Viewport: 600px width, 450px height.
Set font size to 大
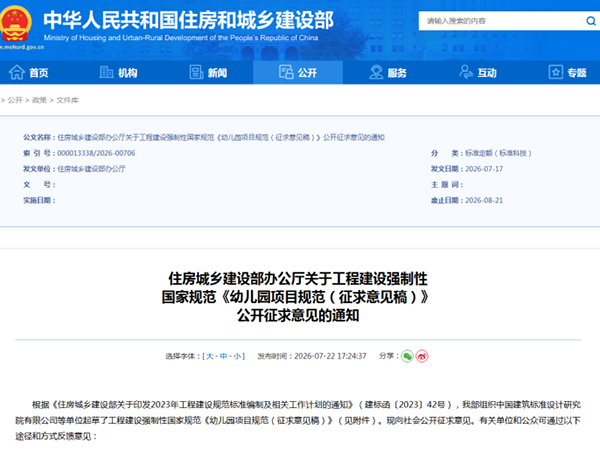point(210,356)
